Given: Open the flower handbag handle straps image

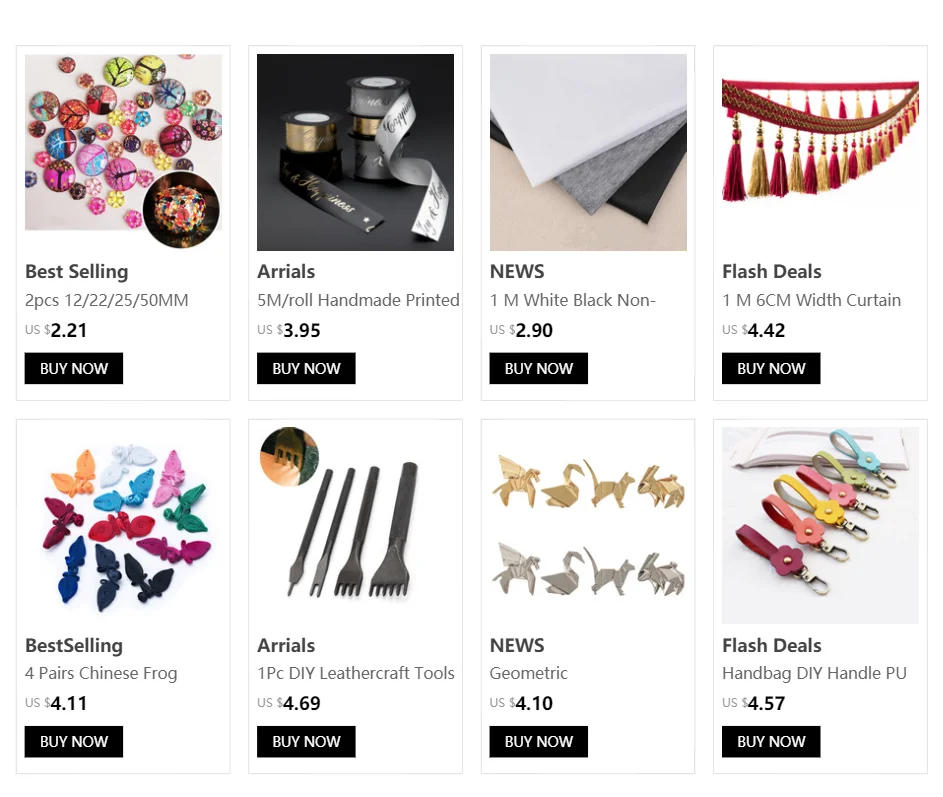Looking at the screenshot, I should tap(820, 526).
